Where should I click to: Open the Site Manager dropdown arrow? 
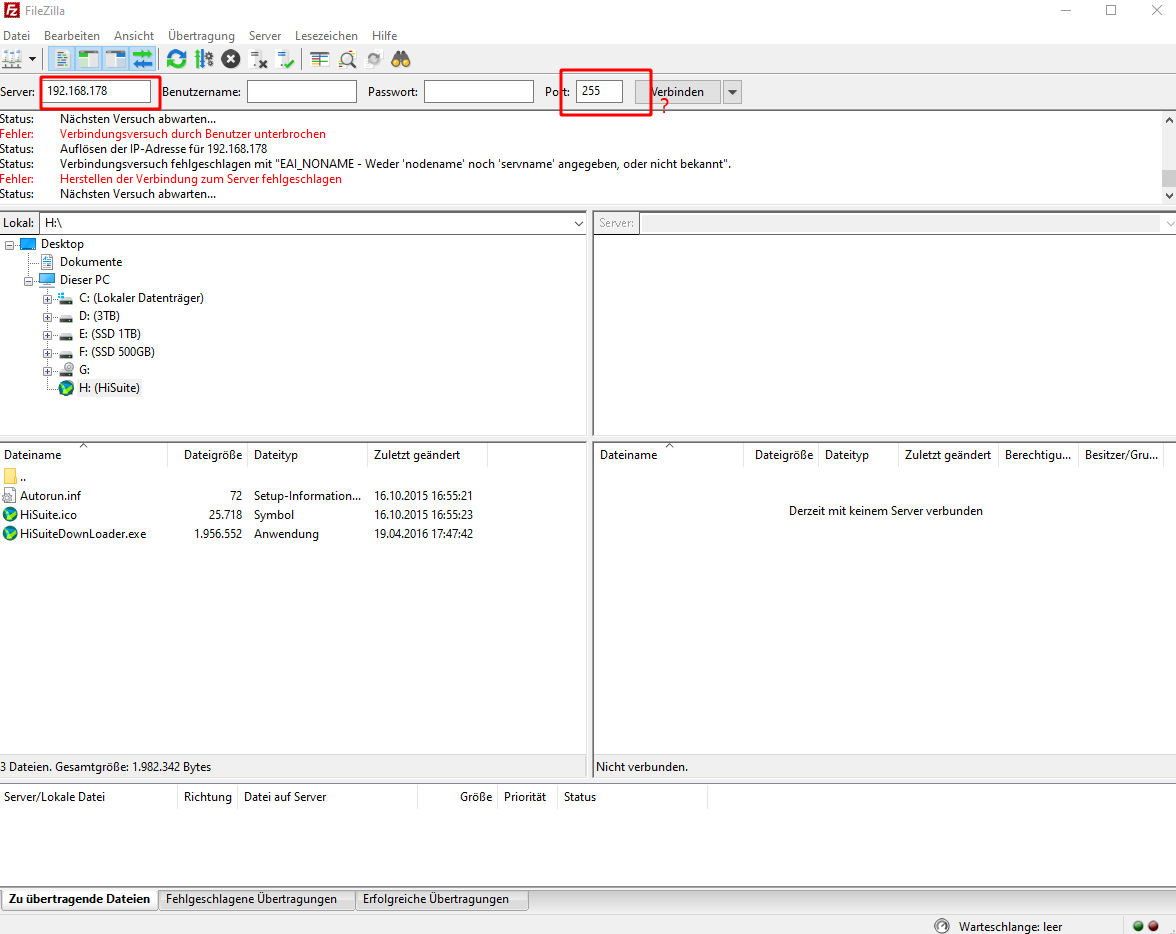(x=32, y=59)
